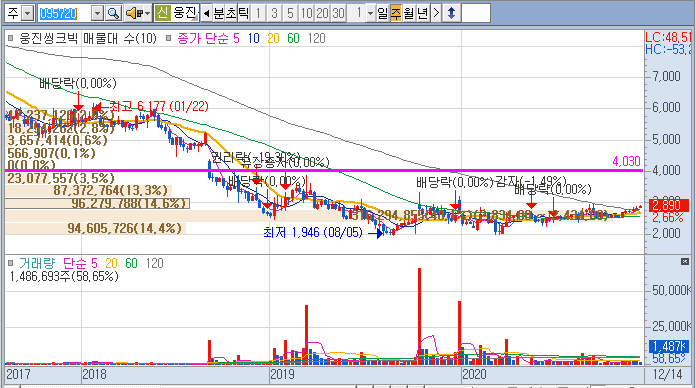Click the 1,487K volume axis tag
696x388 pixels.
(669, 346)
